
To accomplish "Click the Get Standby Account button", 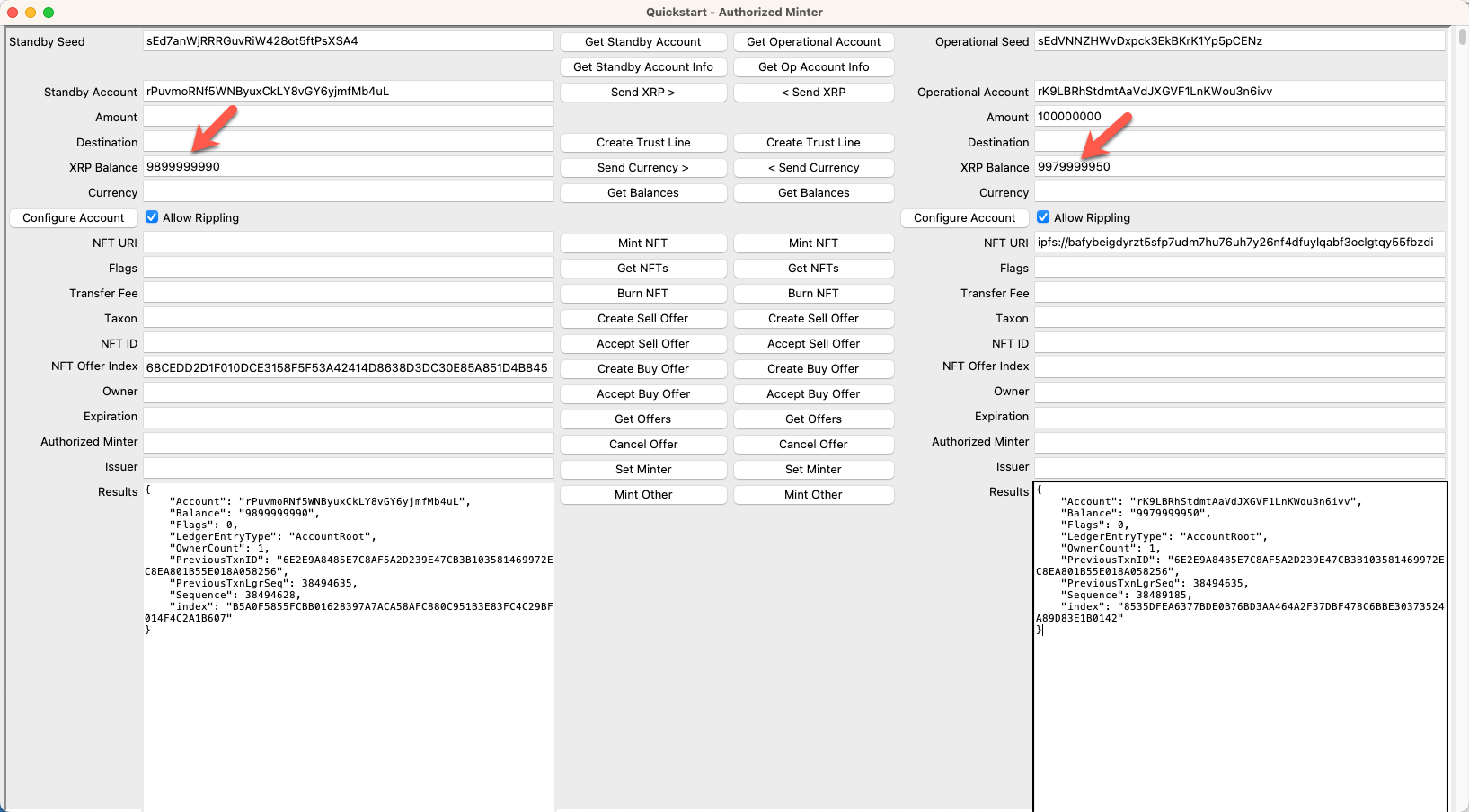I will [643, 41].
